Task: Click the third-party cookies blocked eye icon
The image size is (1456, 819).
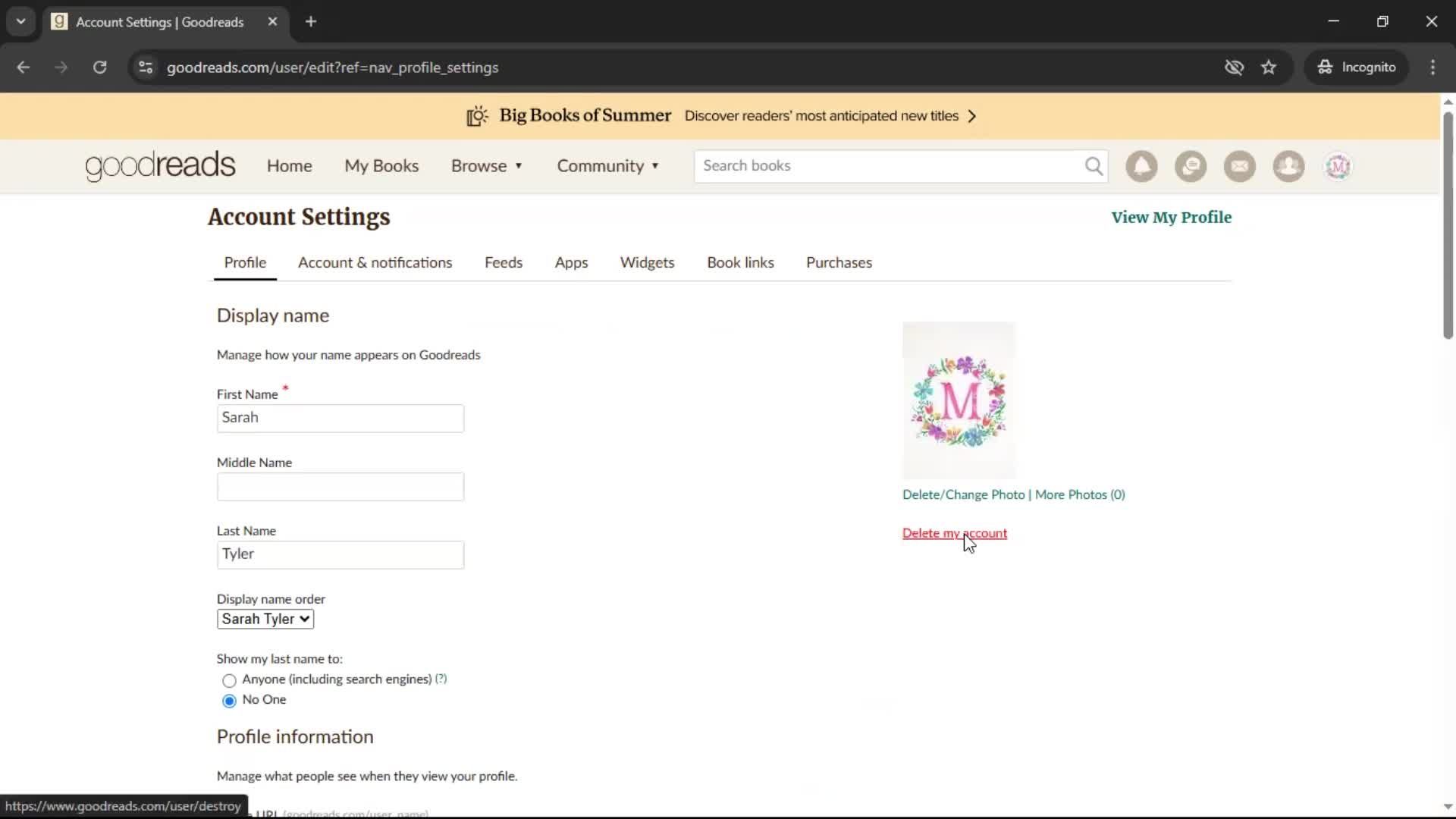Action: coord(1234,67)
